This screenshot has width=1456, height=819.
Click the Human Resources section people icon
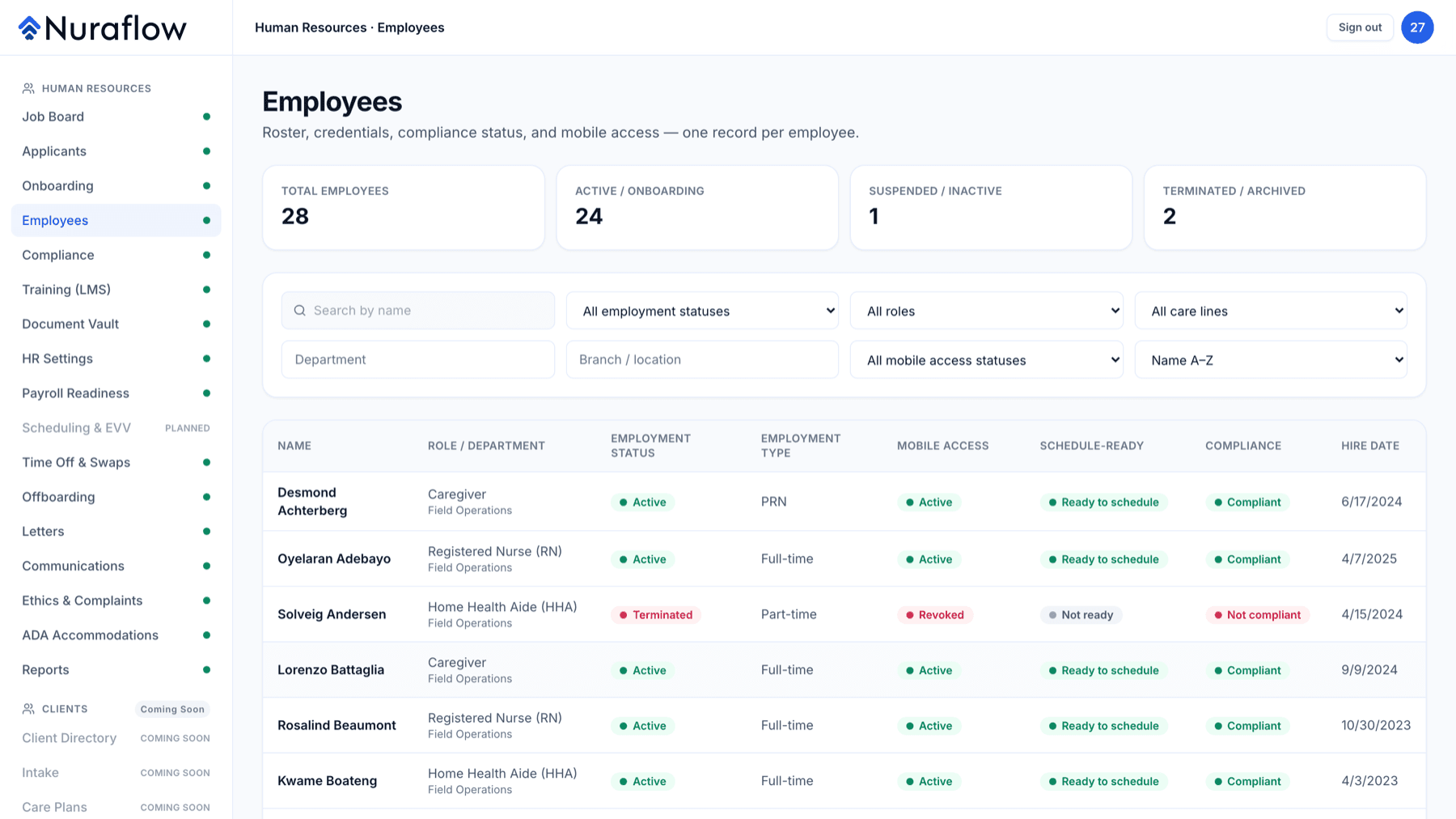pos(28,88)
